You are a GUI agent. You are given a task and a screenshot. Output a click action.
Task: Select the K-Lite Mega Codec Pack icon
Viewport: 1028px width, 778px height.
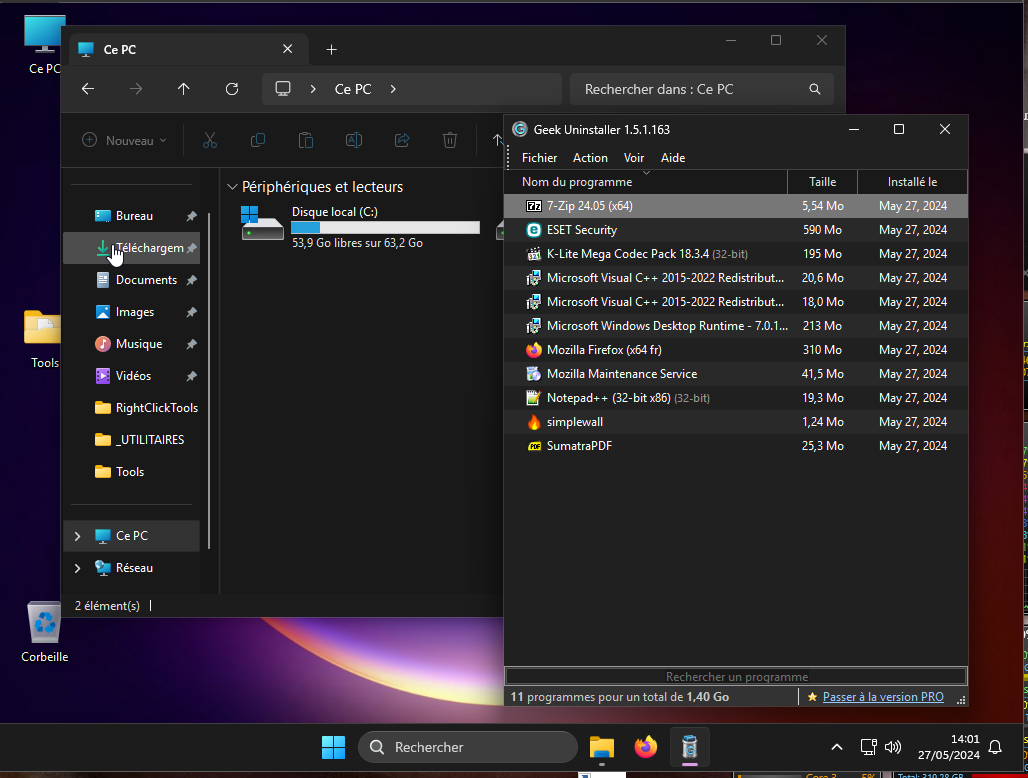534,254
